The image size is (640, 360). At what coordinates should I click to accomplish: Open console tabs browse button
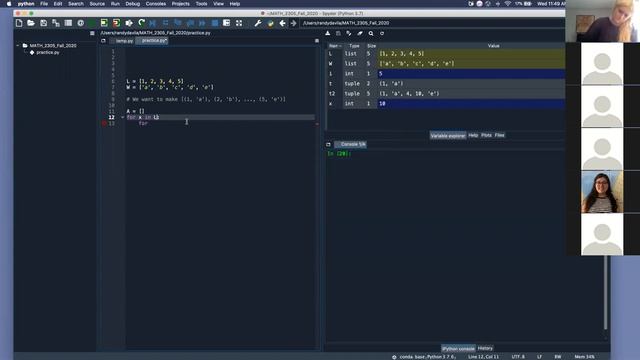(328, 144)
